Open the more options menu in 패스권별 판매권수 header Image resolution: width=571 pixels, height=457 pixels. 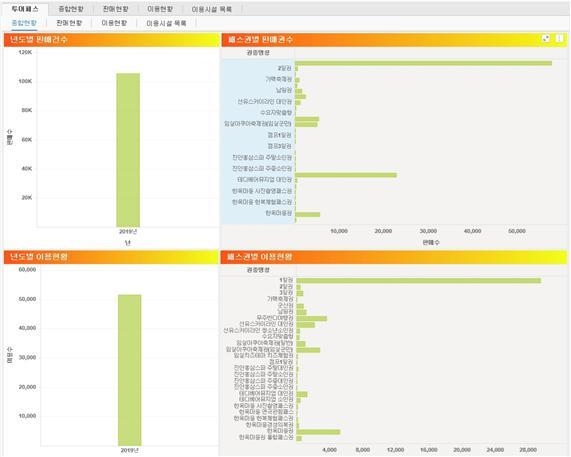pyautogui.click(x=560, y=38)
